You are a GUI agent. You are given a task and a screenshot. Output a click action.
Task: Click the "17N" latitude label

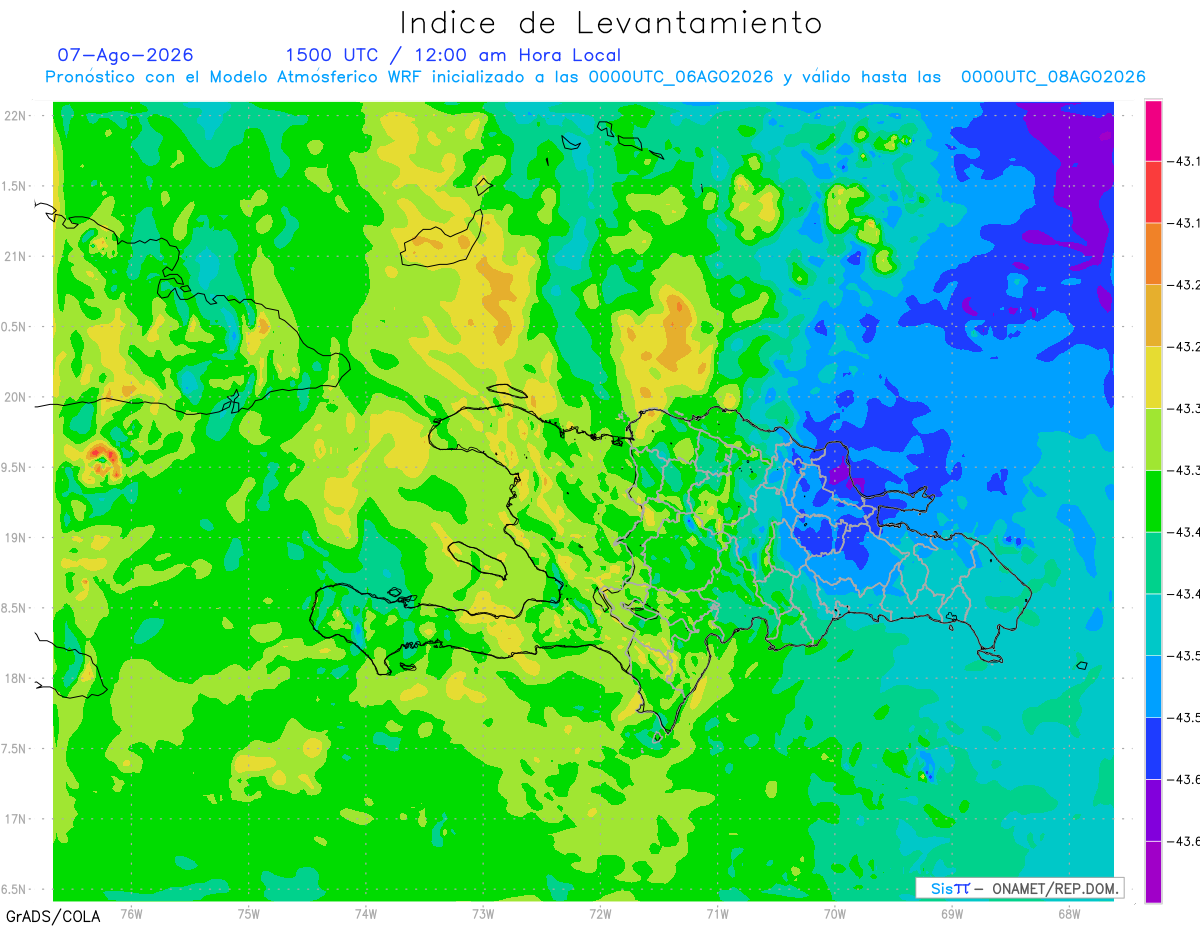pos(17,819)
